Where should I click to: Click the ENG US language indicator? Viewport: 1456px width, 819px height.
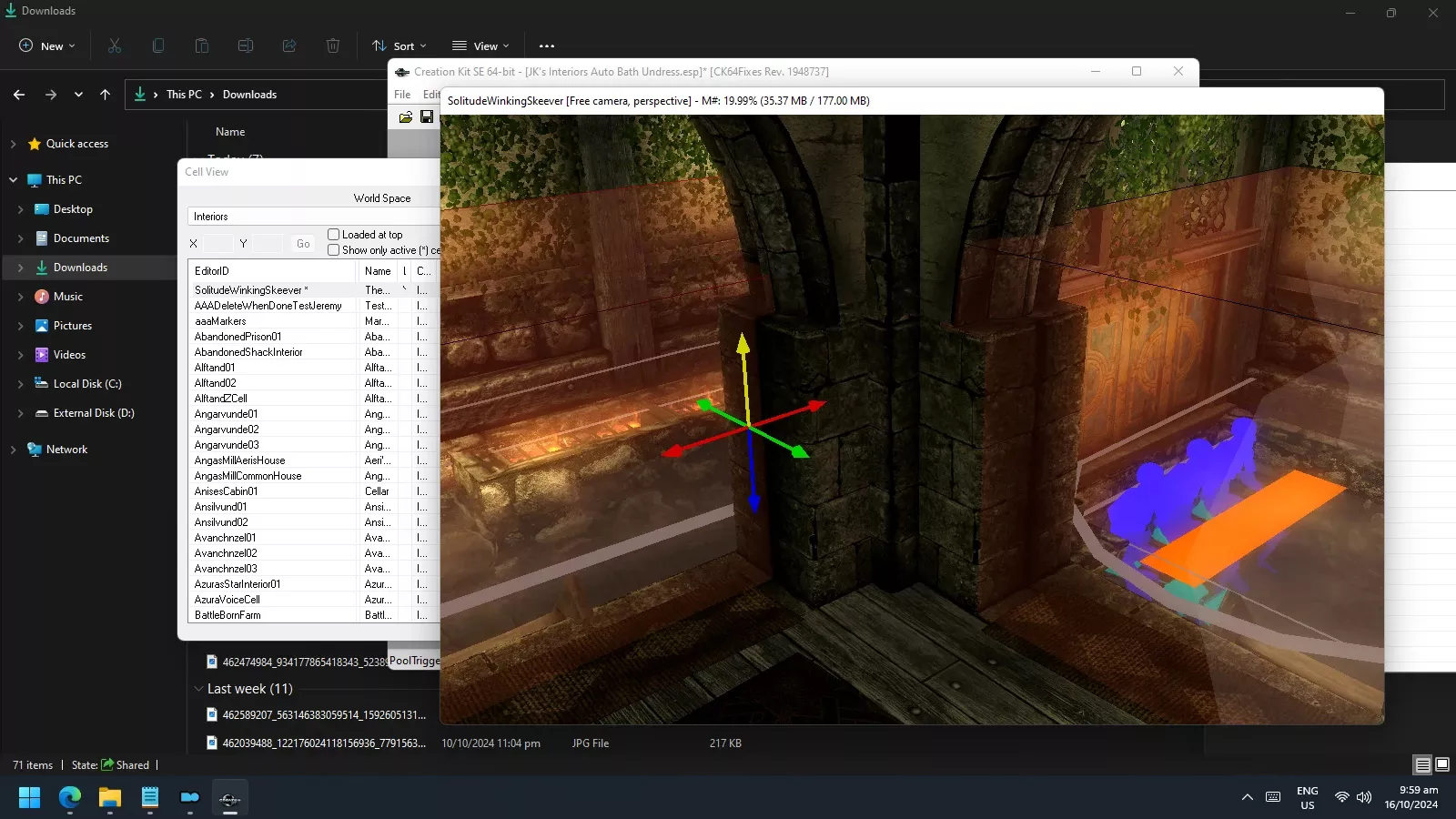[1308, 798]
